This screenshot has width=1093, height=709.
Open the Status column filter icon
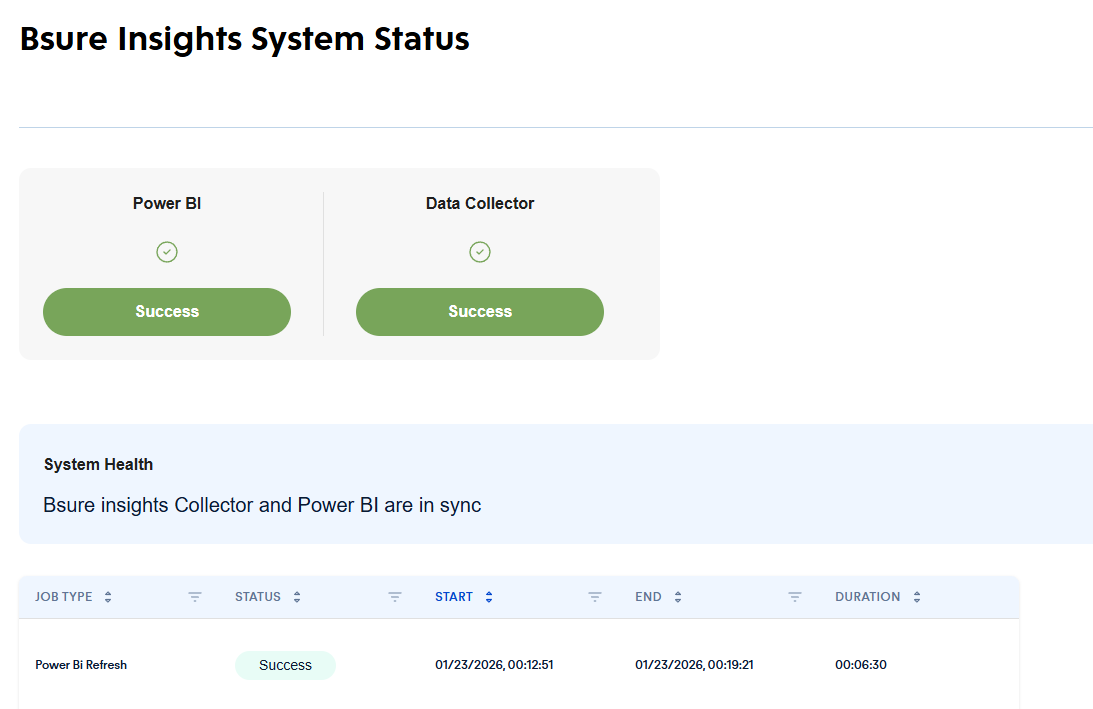tap(395, 597)
